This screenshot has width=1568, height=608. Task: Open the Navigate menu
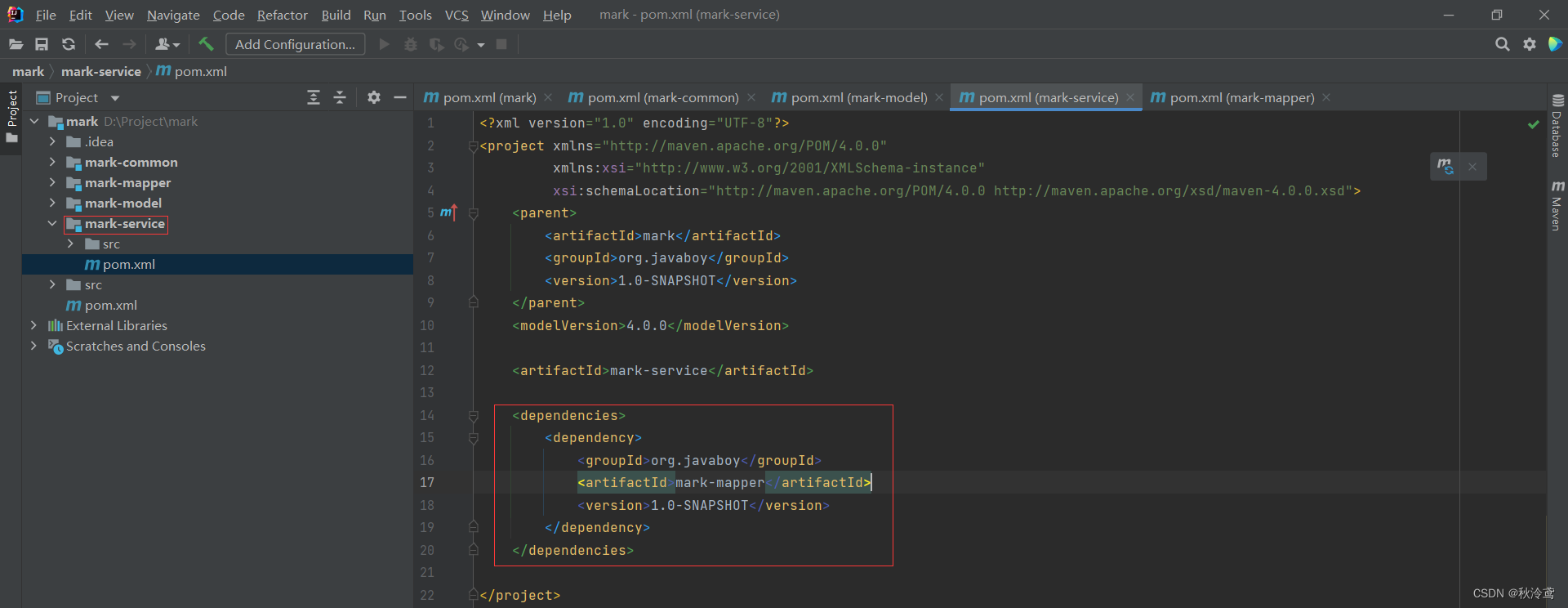coord(173,15)
